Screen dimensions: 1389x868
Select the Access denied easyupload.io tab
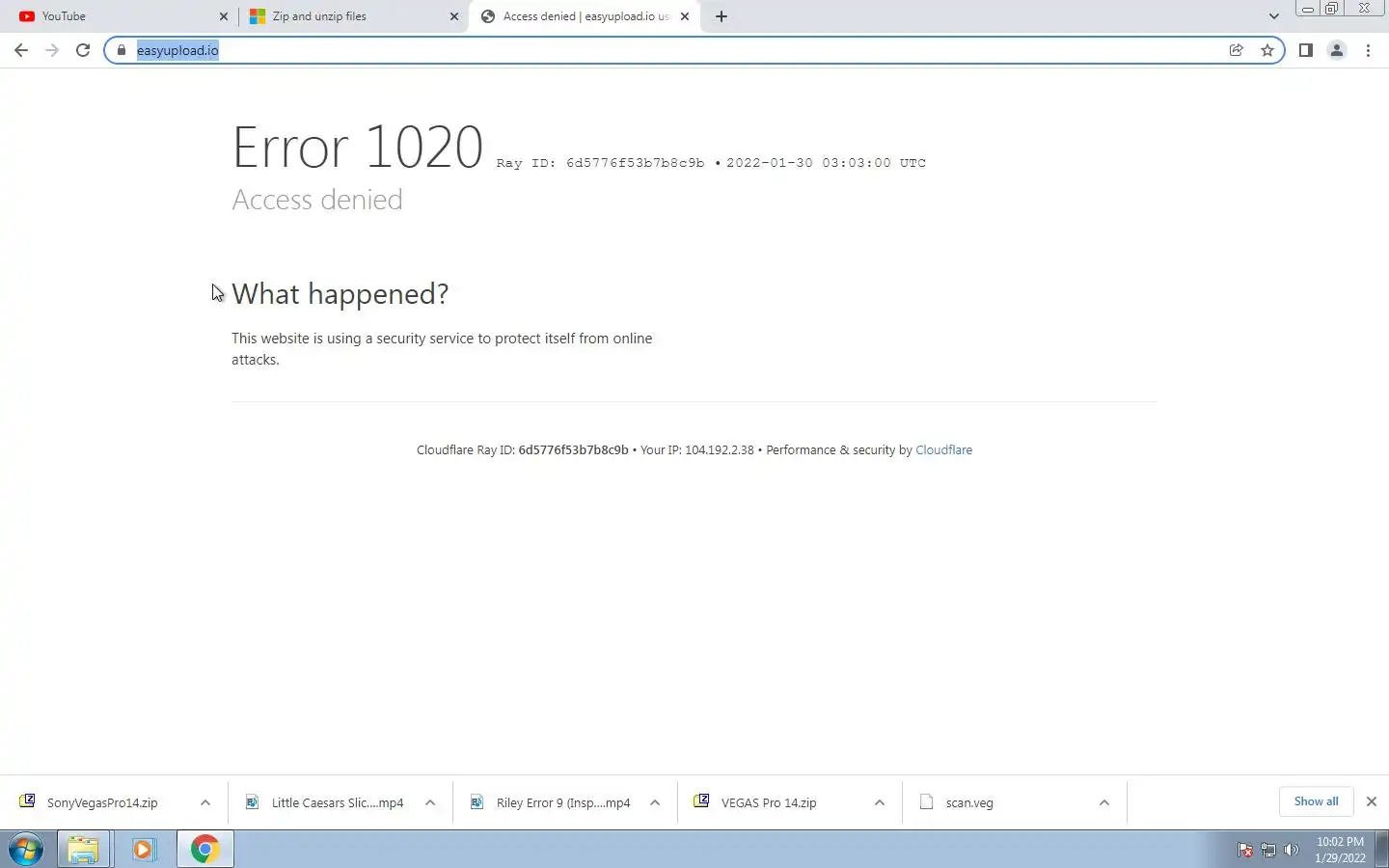(585, 16)
